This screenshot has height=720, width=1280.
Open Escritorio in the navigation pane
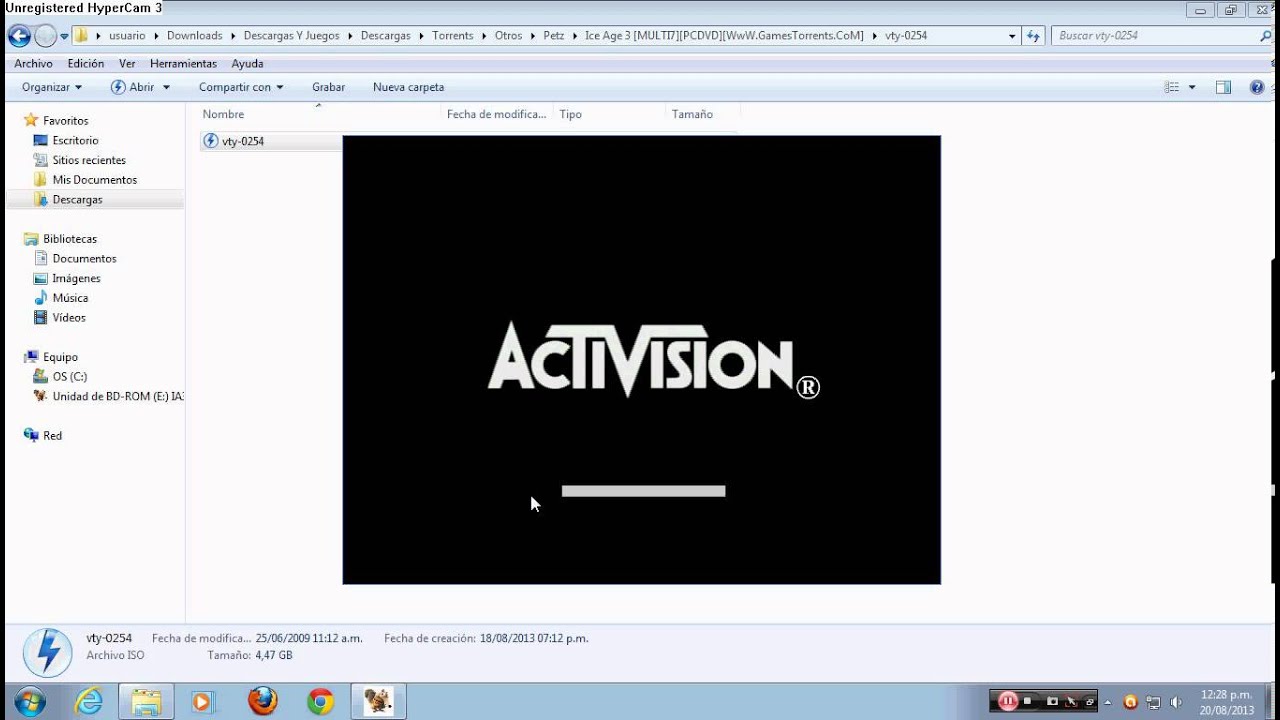coord(75,140)
